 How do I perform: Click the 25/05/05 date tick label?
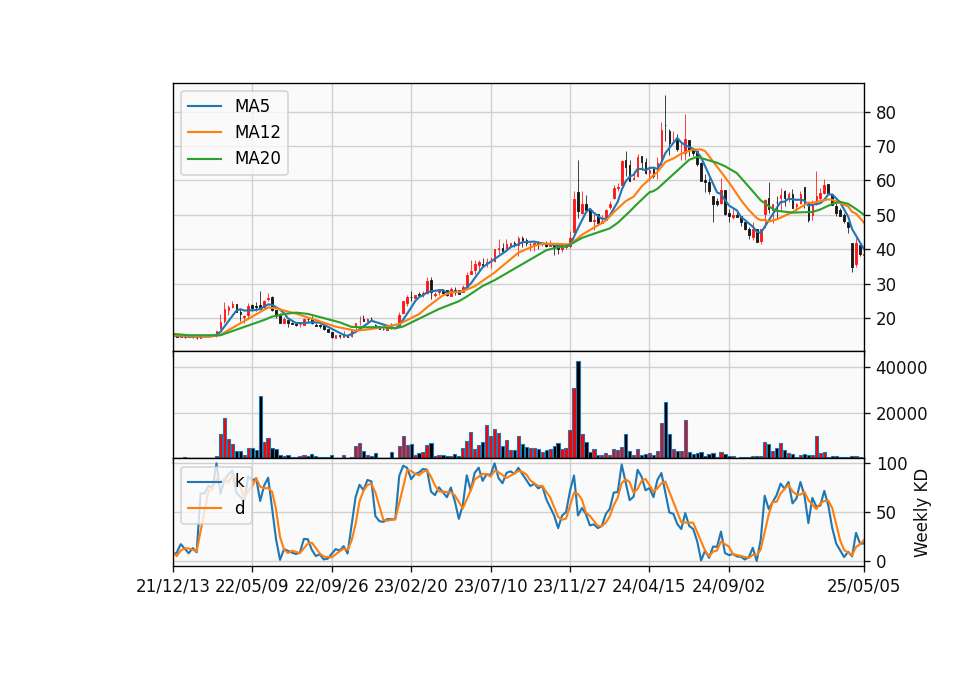point(864,586)
